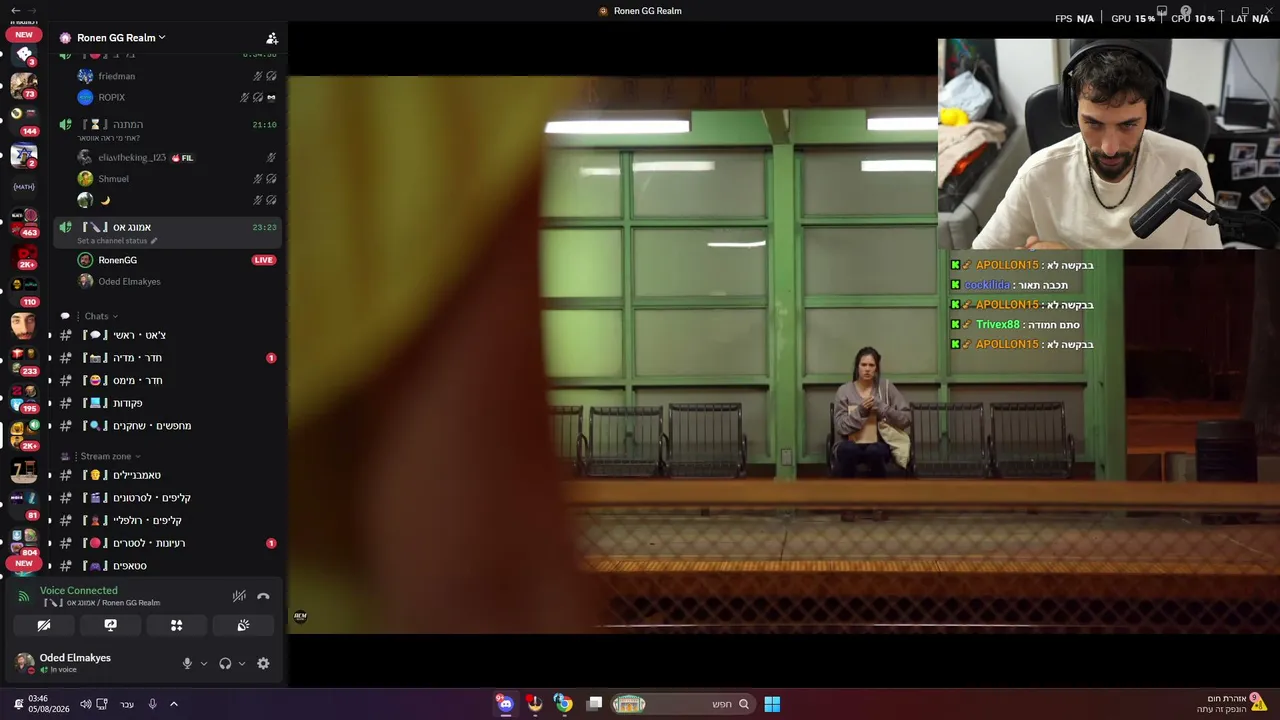Open the volume control in the system tray
This screenshot has width=1280, height=720.
86,704
